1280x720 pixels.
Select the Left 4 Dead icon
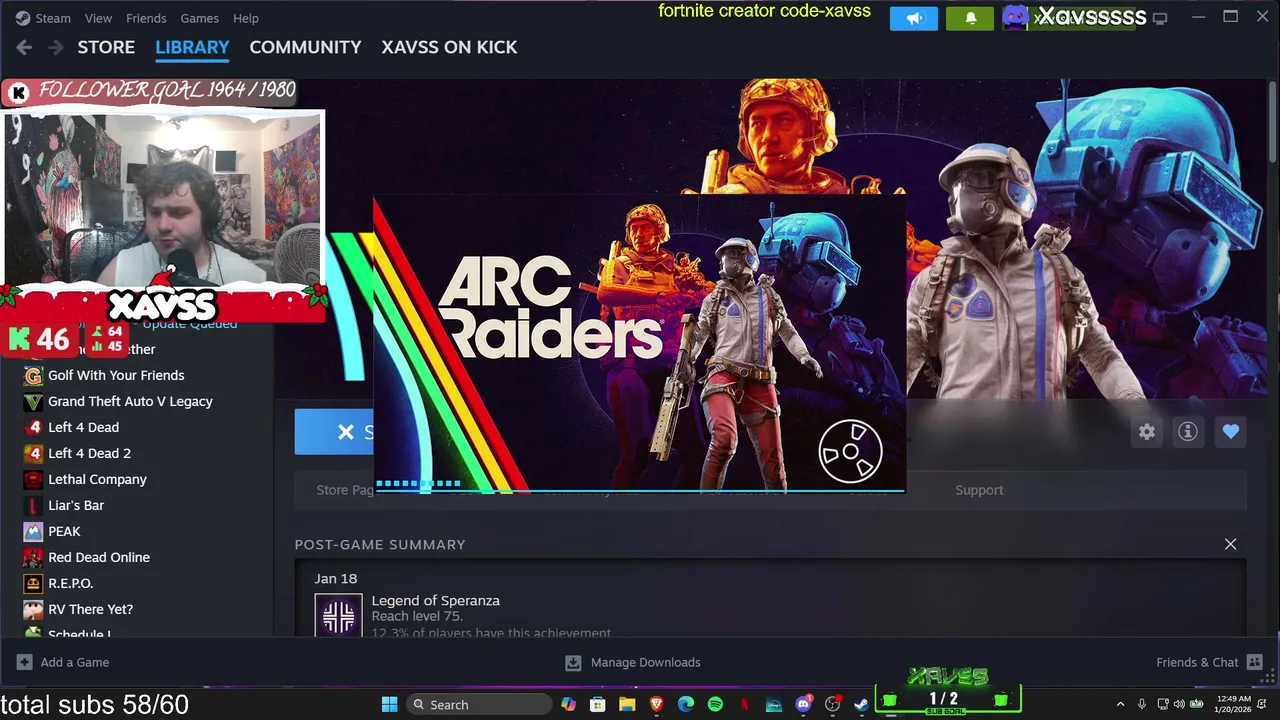33,427
